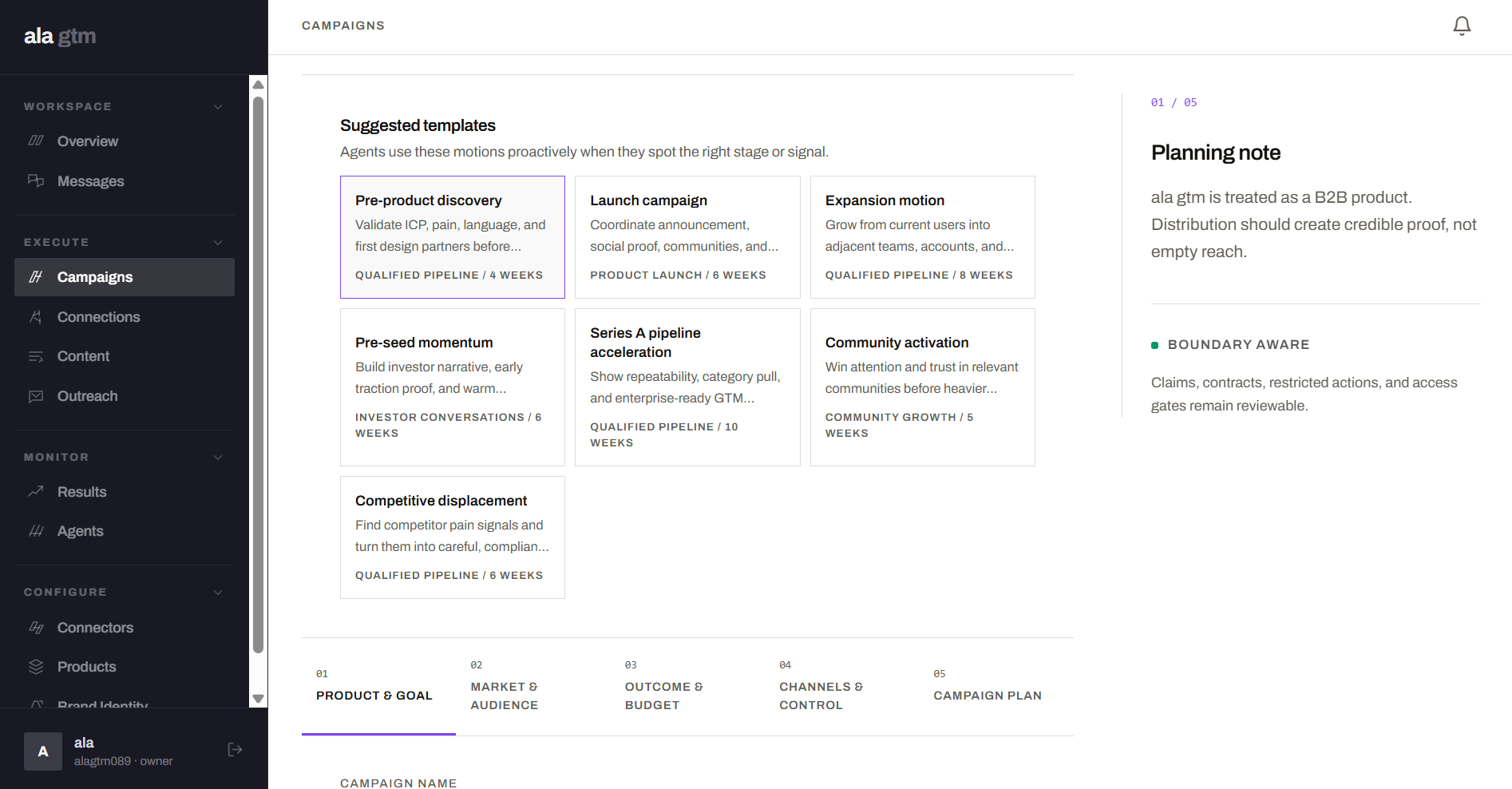Screen dimensions: 1512x789
Task: Click the Connectors sidebar icon
Action: (x=36, y=628)
